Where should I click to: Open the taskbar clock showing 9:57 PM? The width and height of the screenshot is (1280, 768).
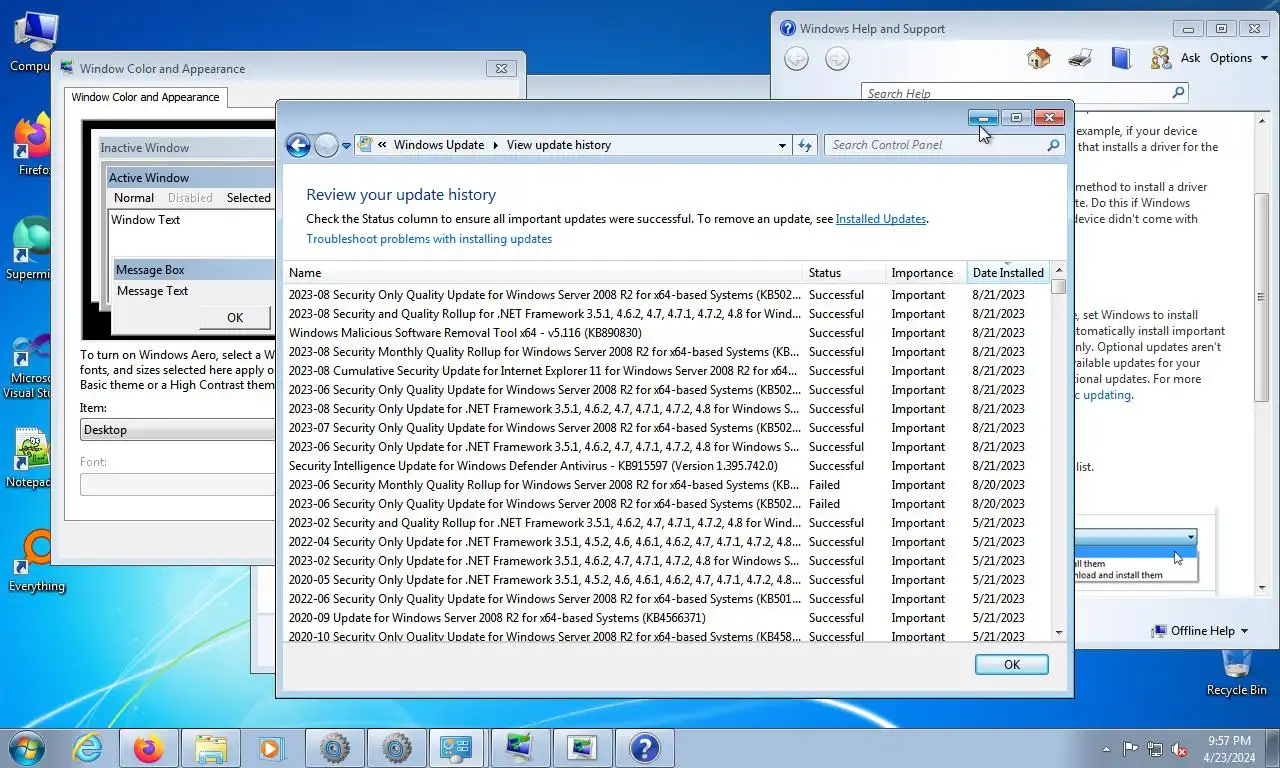(x=1229, y=749)
